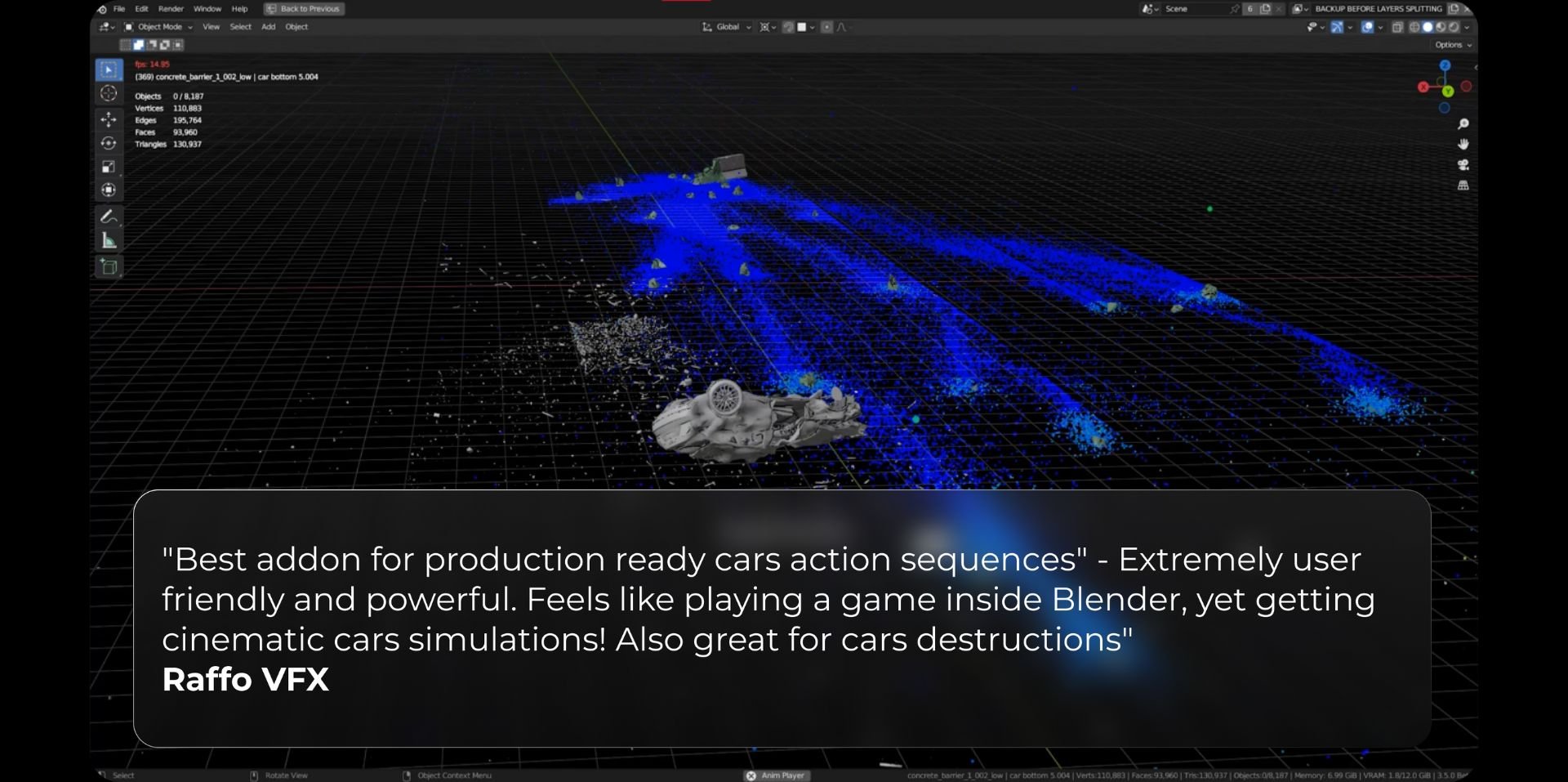
Task: Switch perspective/orthographic grid icon
Action: click(1463, 186)
